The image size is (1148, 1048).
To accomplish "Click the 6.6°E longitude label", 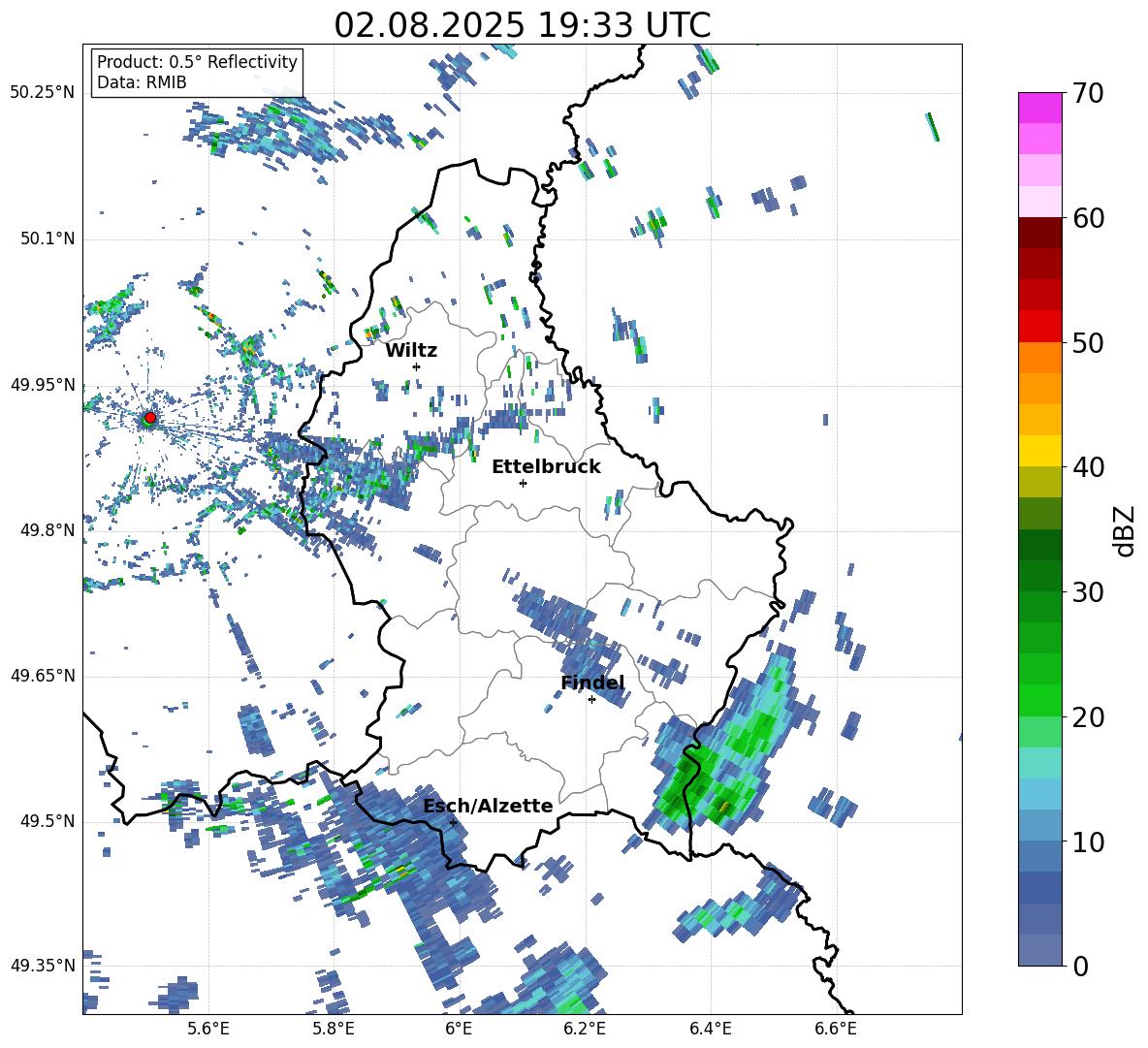I will coord(836,1029).
